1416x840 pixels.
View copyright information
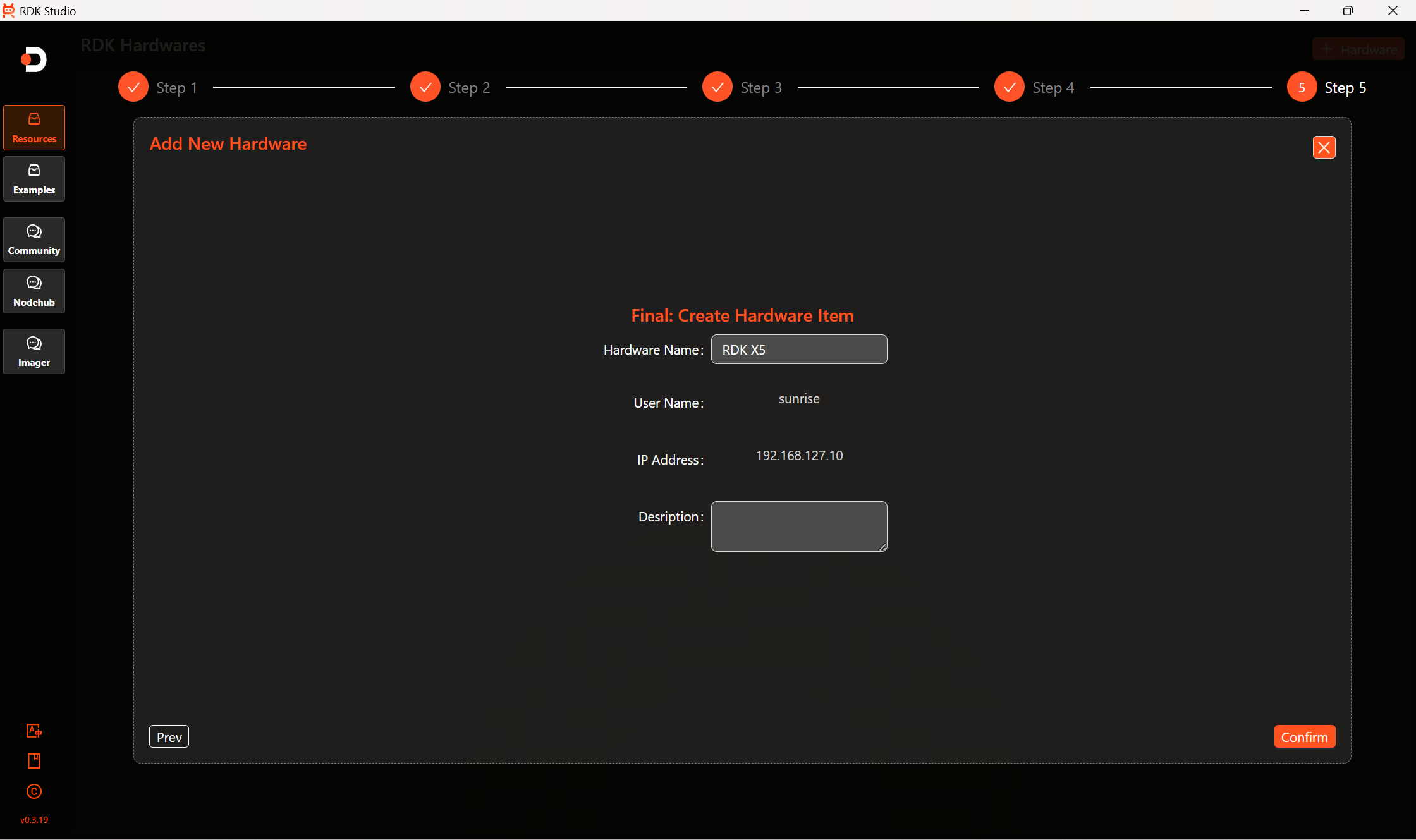click(34, 791)
